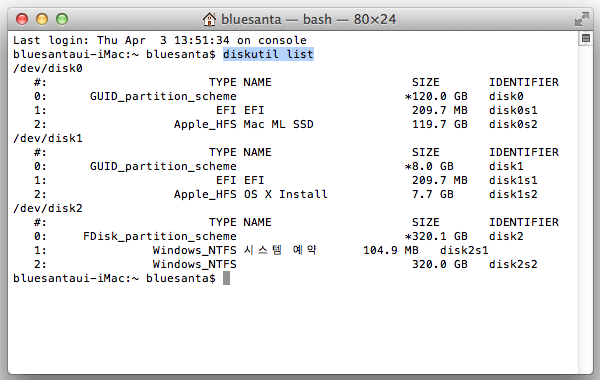Click the 320.0 GB size value
Viewport: 600px width, 380px height.
440,264
